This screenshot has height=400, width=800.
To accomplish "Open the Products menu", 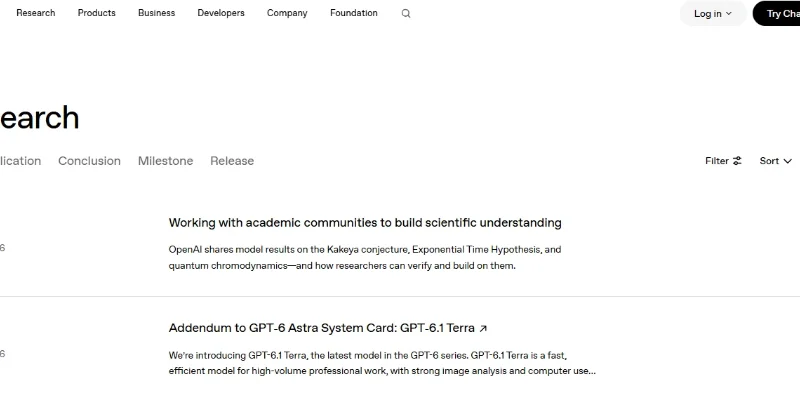I will (96, 13).
